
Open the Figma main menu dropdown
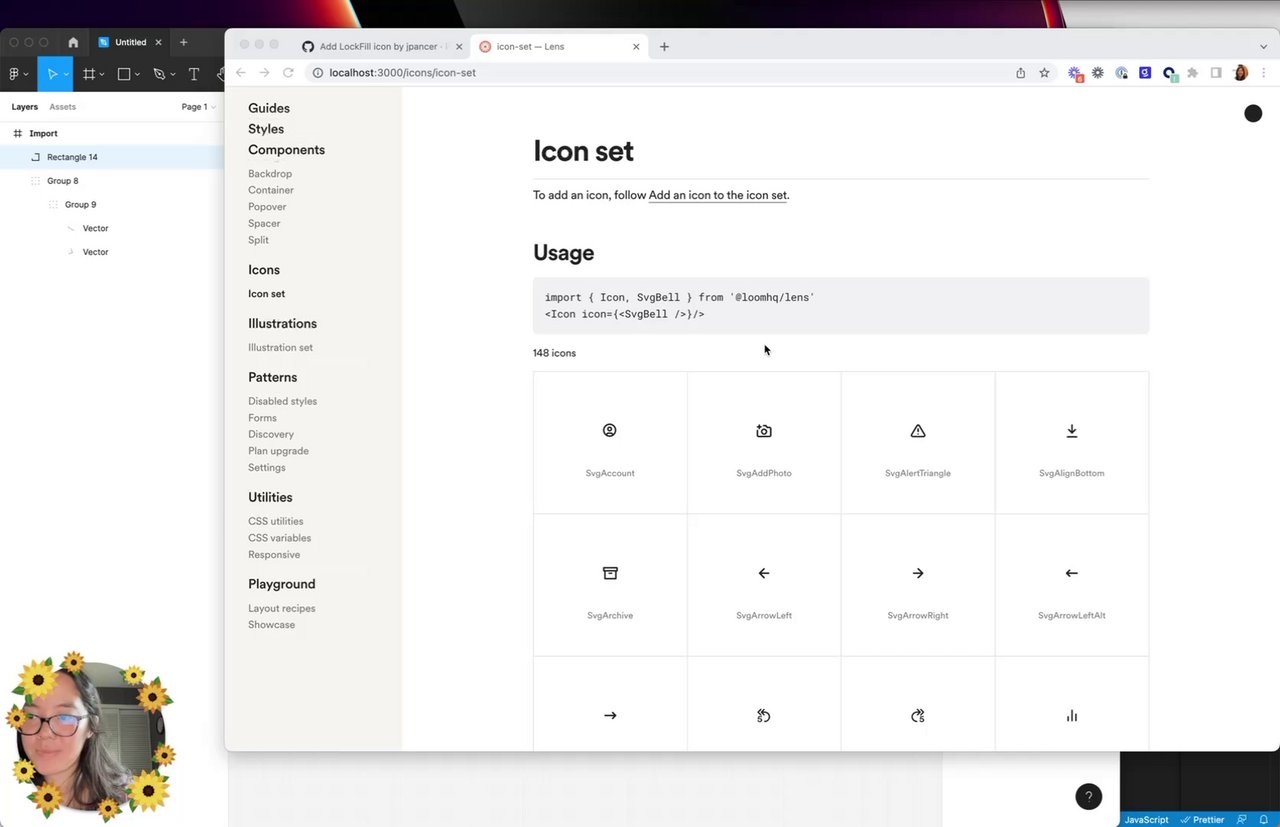point(17,74)
